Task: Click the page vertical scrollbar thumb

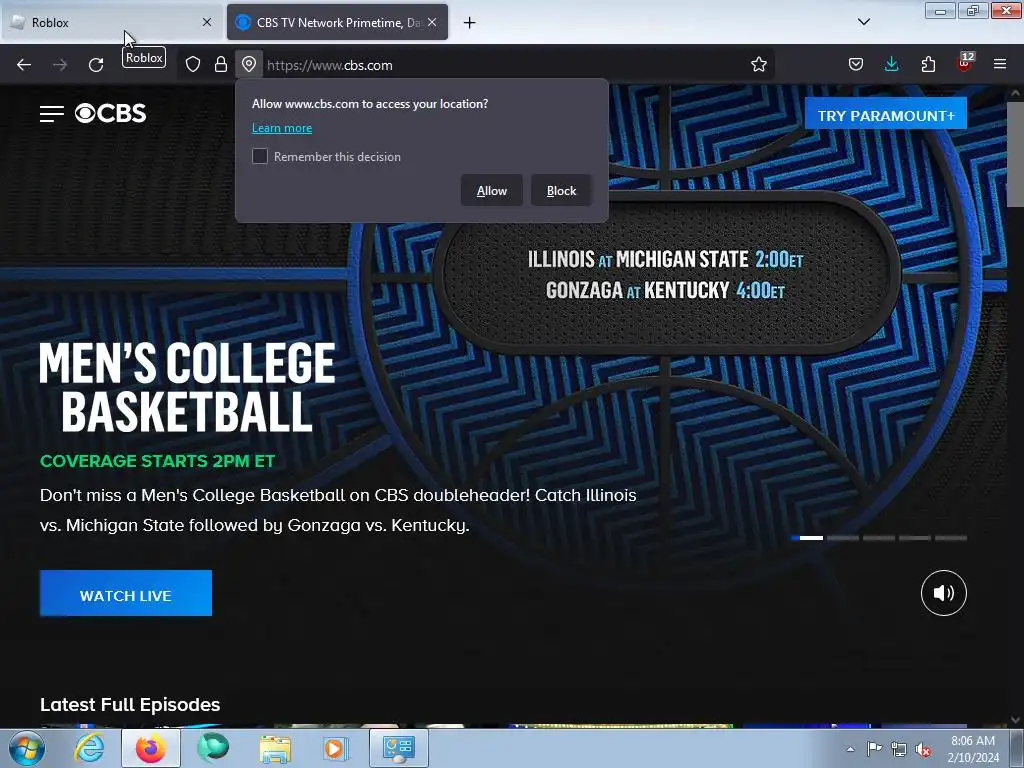Action: click(x=1016, y=154)
